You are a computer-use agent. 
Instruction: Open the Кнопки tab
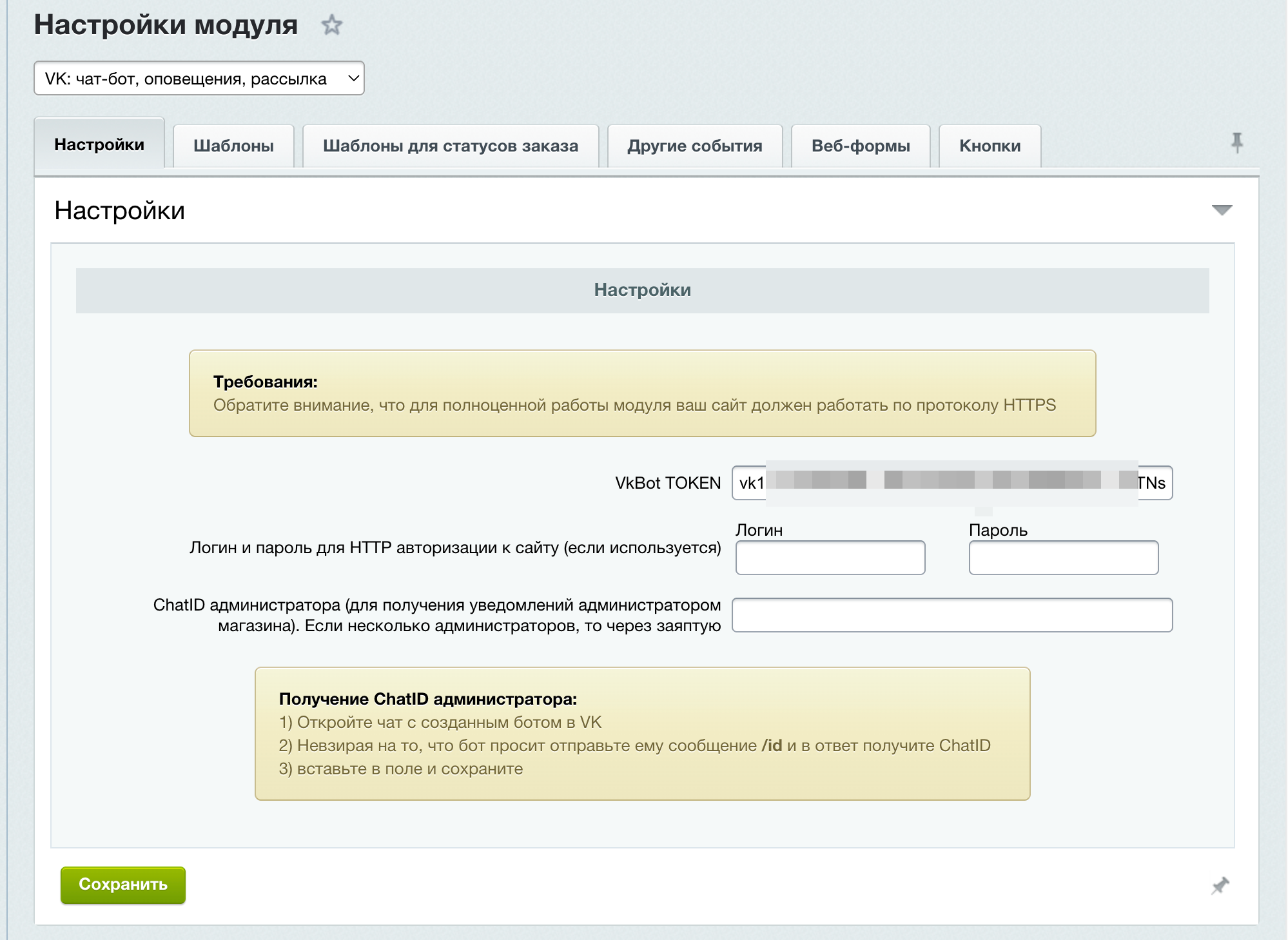pos(990,146)
